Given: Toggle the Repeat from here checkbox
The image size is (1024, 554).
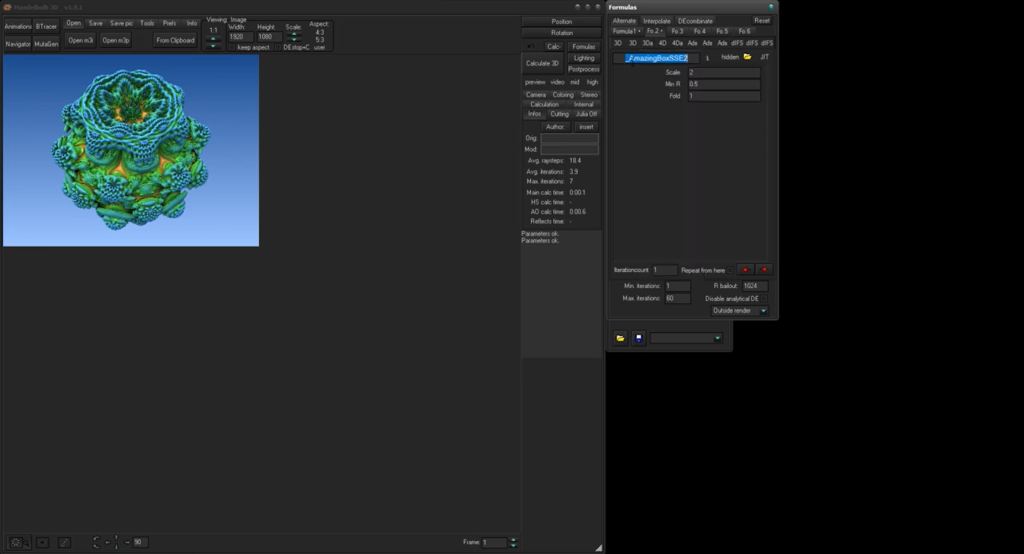Looking at the screenshot, I should [731, 270].
